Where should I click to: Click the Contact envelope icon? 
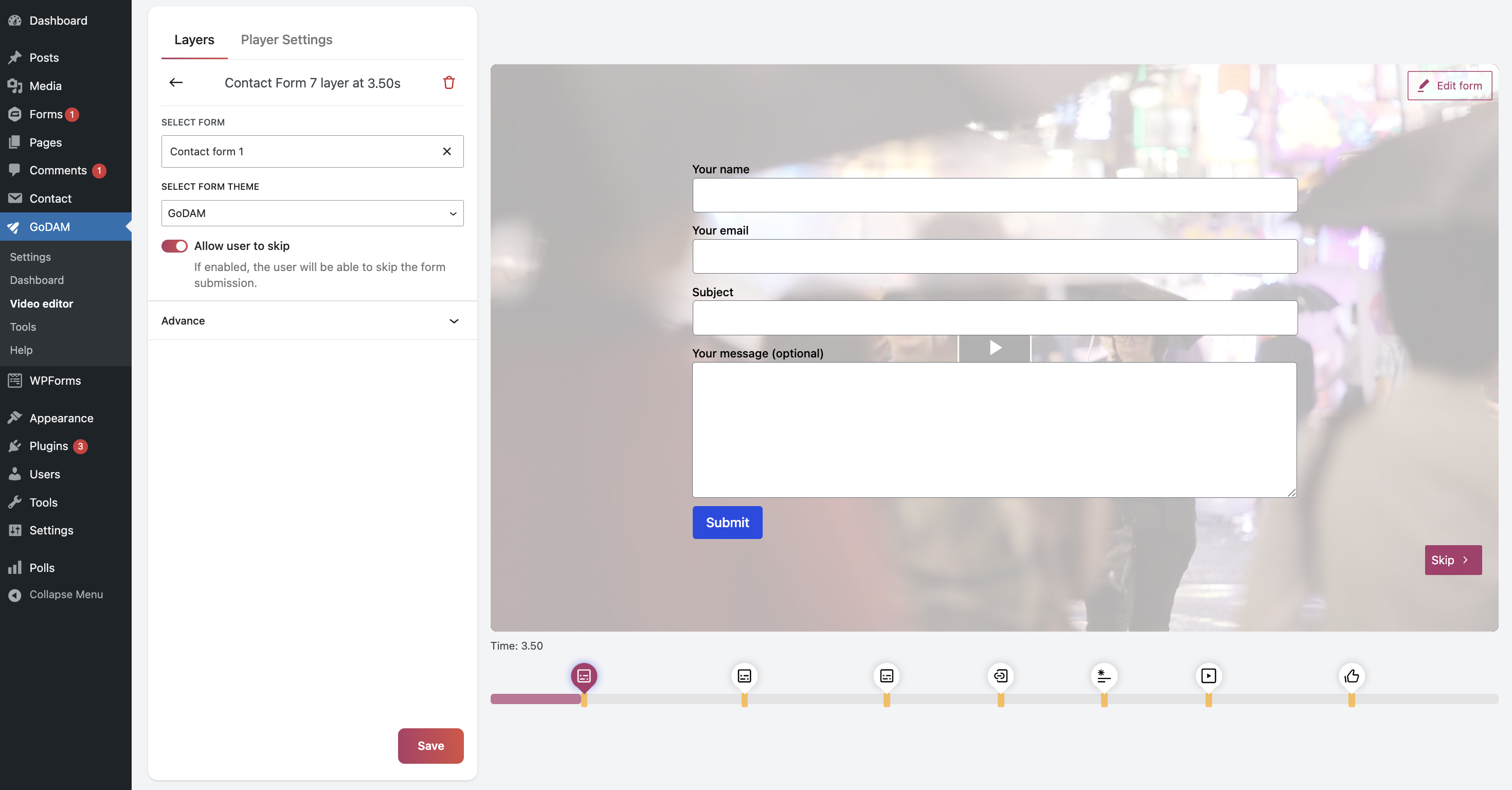[x=15, y=199]
